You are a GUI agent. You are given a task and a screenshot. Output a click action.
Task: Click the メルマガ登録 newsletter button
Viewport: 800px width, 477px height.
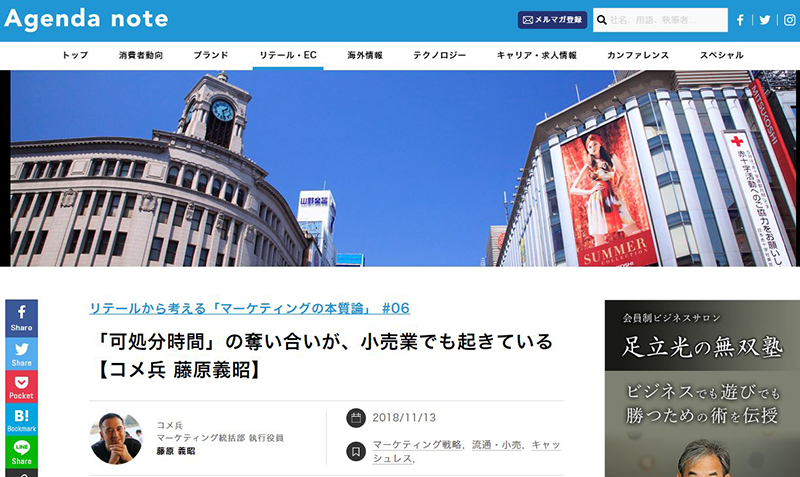552,20
